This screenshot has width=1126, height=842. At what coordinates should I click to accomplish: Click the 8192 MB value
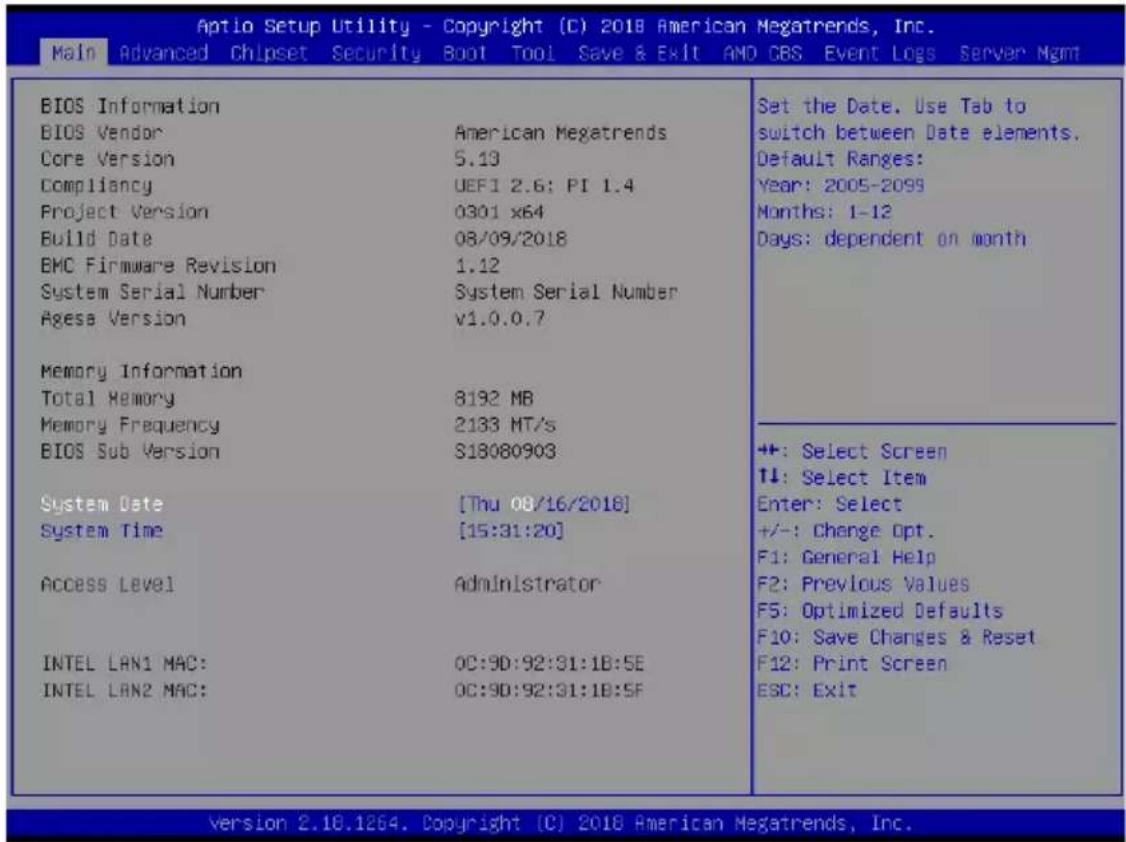pyautogui.click(x=494, y=398)
